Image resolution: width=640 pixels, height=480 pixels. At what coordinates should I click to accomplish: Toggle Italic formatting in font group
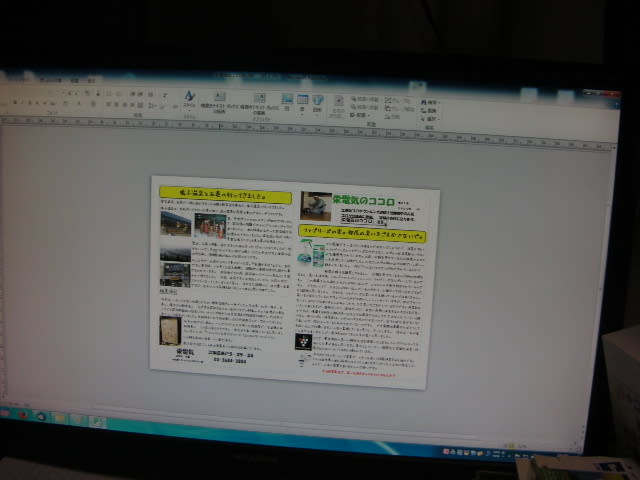click(22, 102)
